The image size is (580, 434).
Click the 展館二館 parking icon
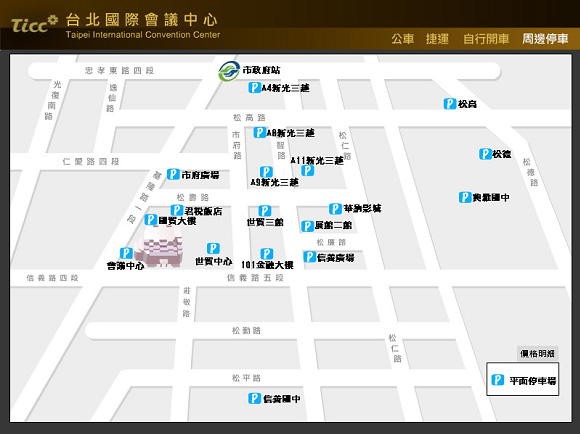tap(307, 226)
